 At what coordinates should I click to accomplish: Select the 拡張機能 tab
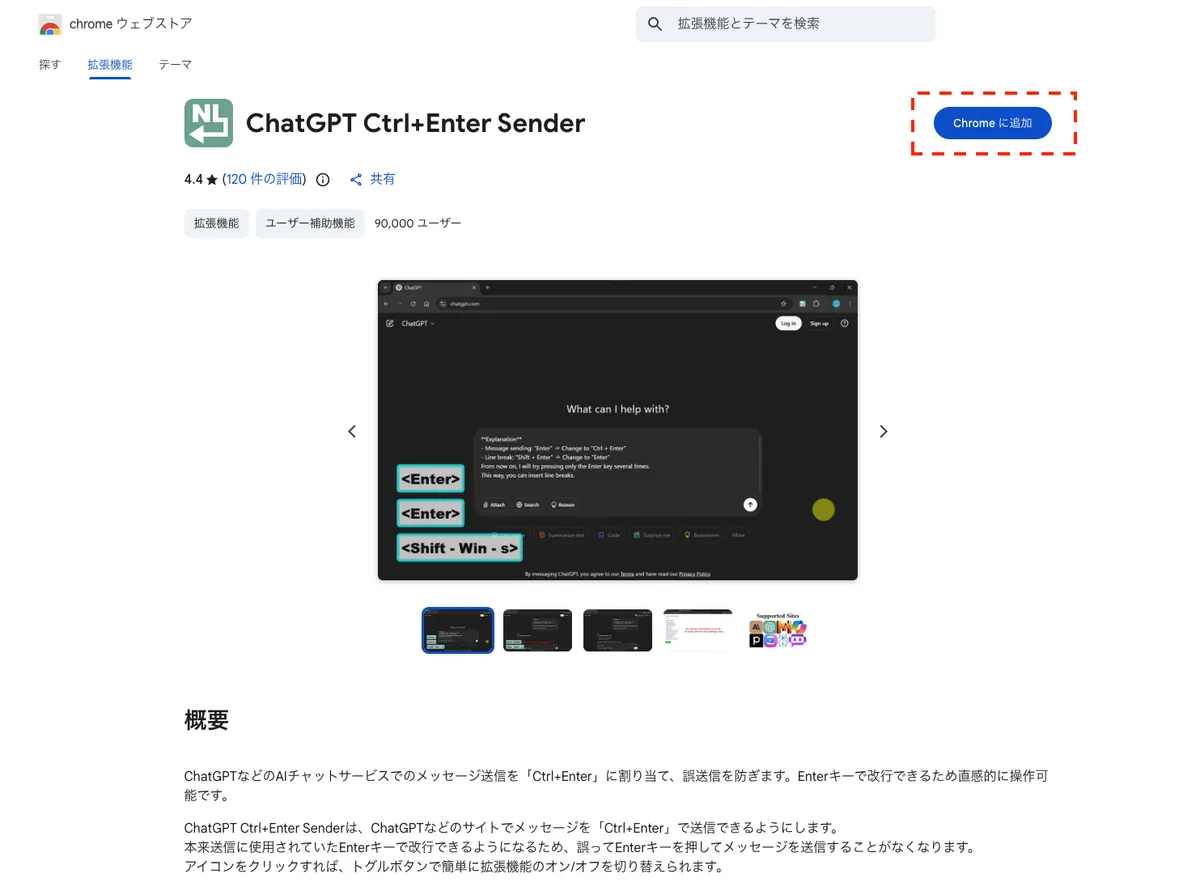pos(109,65)
